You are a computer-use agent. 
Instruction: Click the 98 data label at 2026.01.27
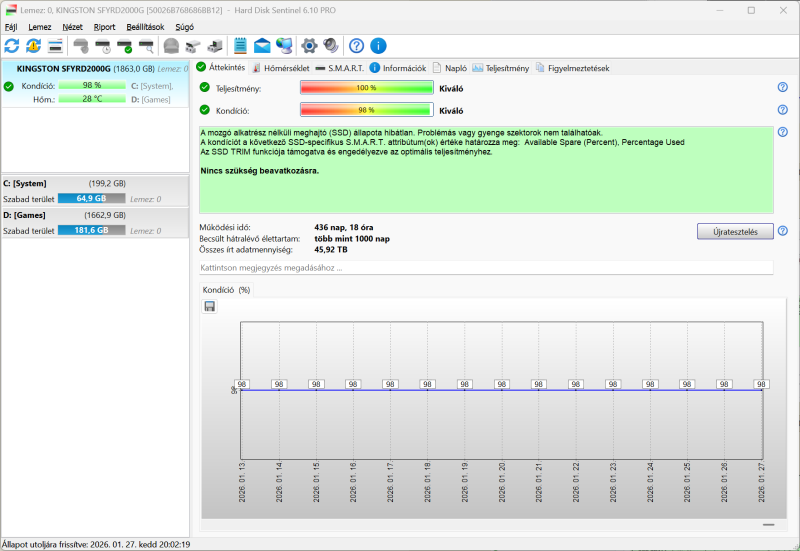click(x=761, y=384)
